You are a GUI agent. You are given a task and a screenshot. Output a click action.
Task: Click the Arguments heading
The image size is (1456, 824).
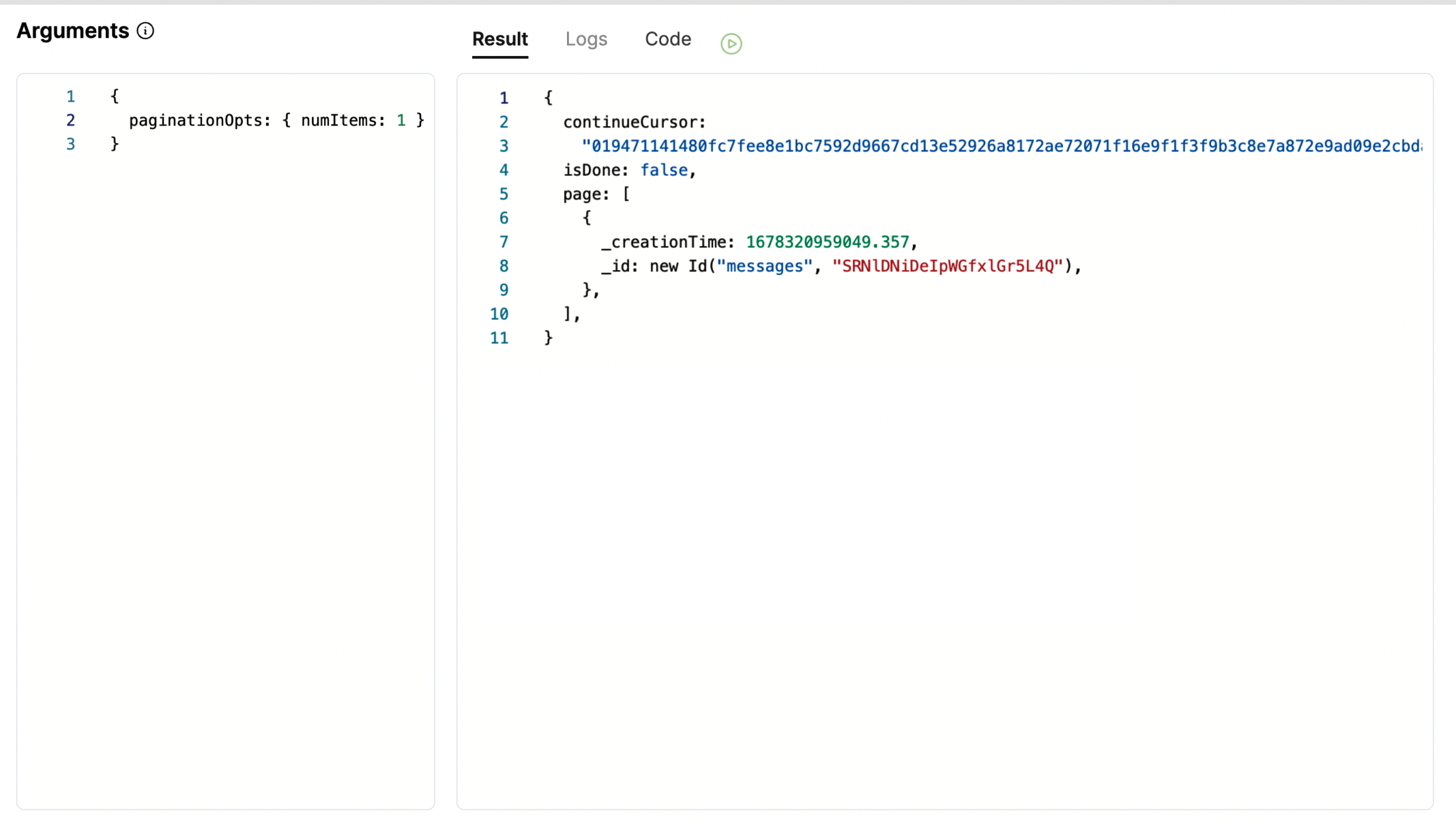pos(73,31)
